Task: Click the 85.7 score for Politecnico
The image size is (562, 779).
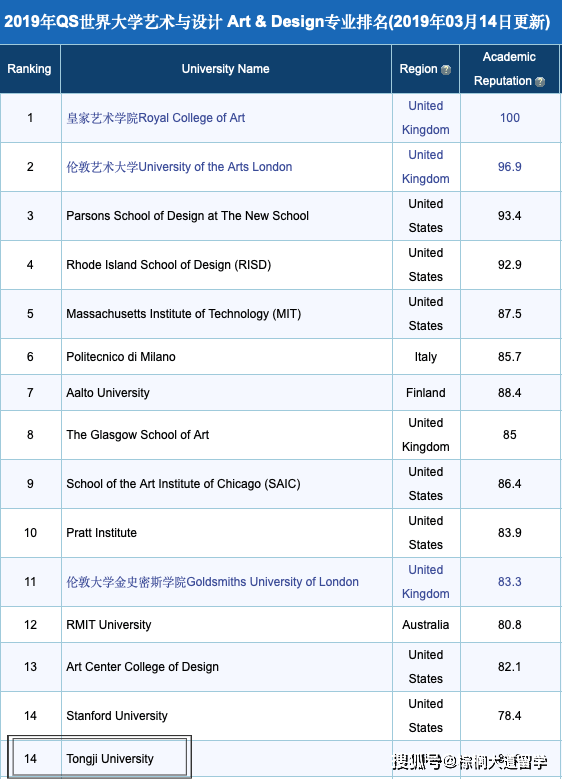Action: click(x=509, y=357)
